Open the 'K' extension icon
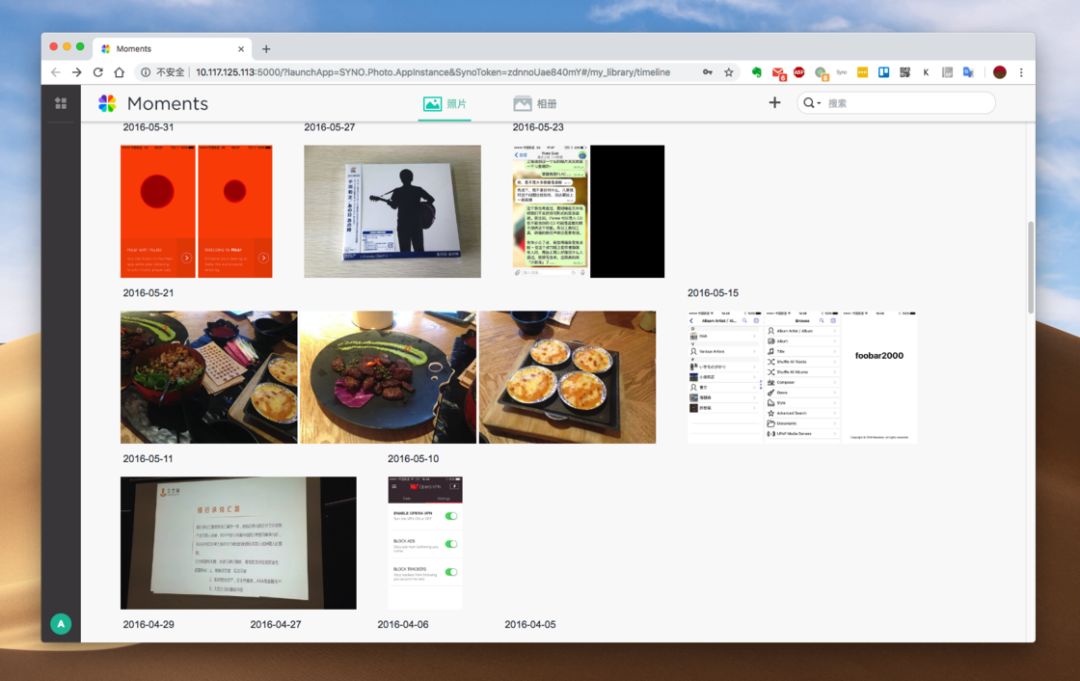 (x=926, y=72)
